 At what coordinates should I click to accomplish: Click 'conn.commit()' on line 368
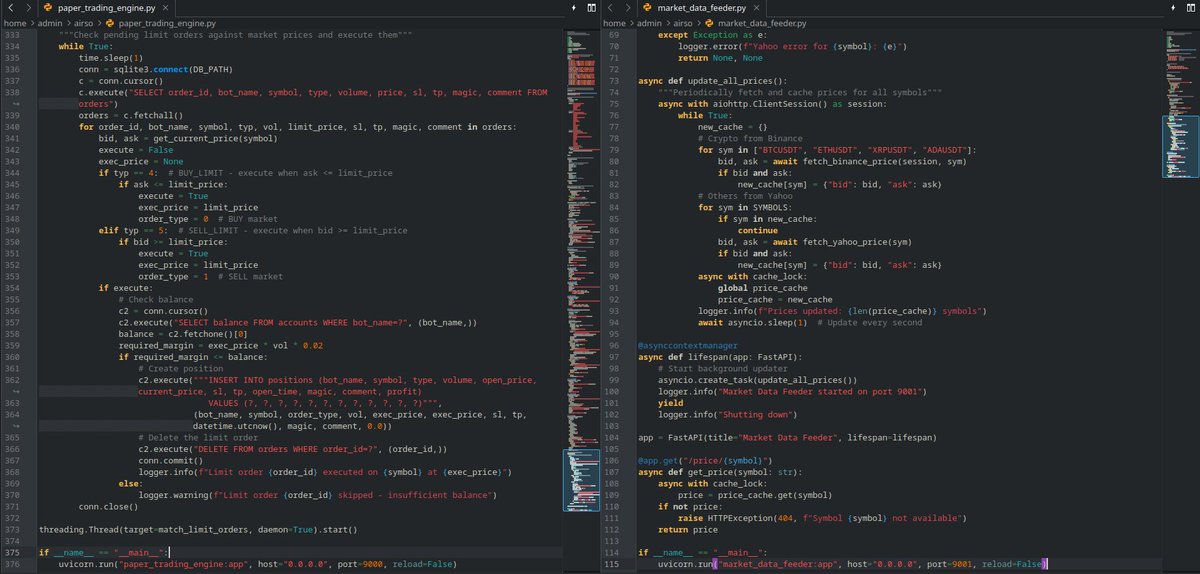pos(172,460)
